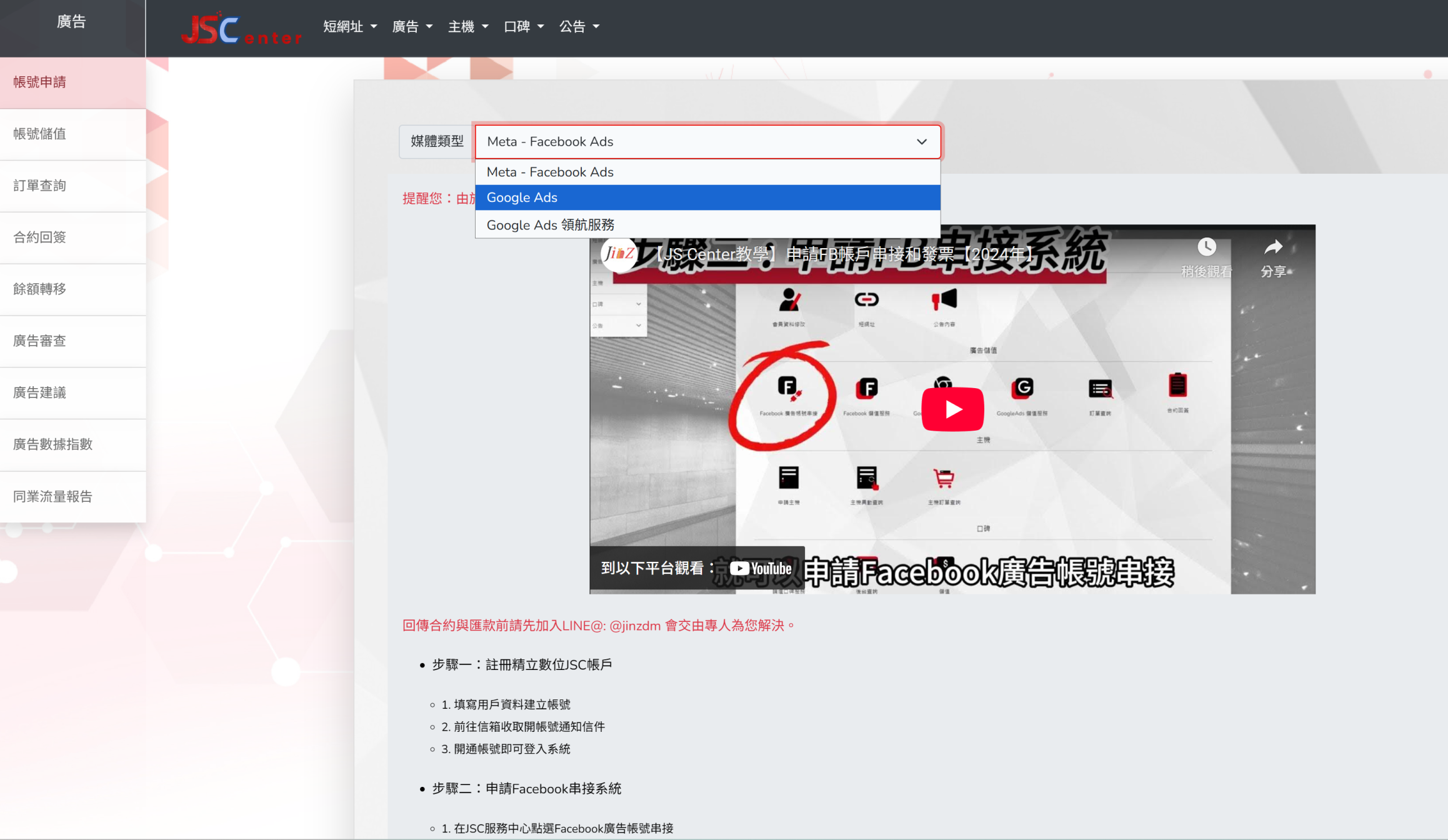The width and height of the screenshot is (1448, 840).
Task: Go to 帳號儲值 in sidebar
Action: coord(40,134)
